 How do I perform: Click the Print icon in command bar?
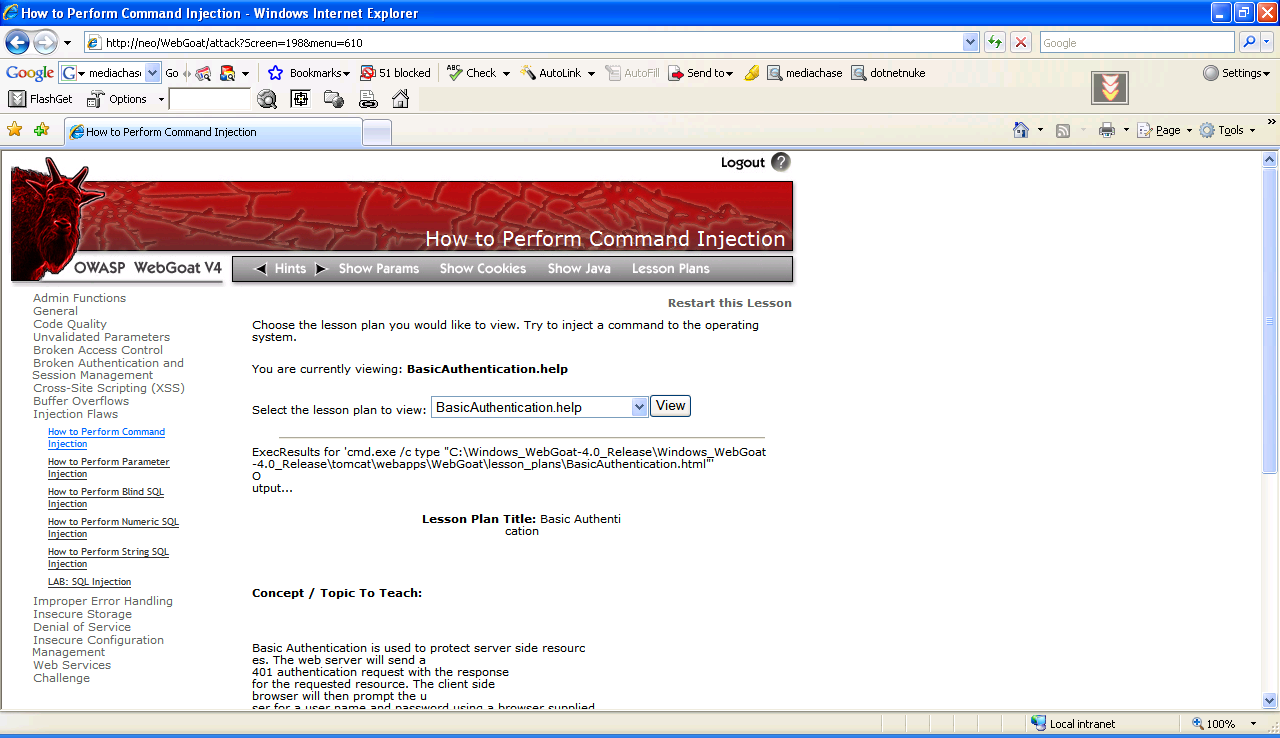tap(1106, 130)
